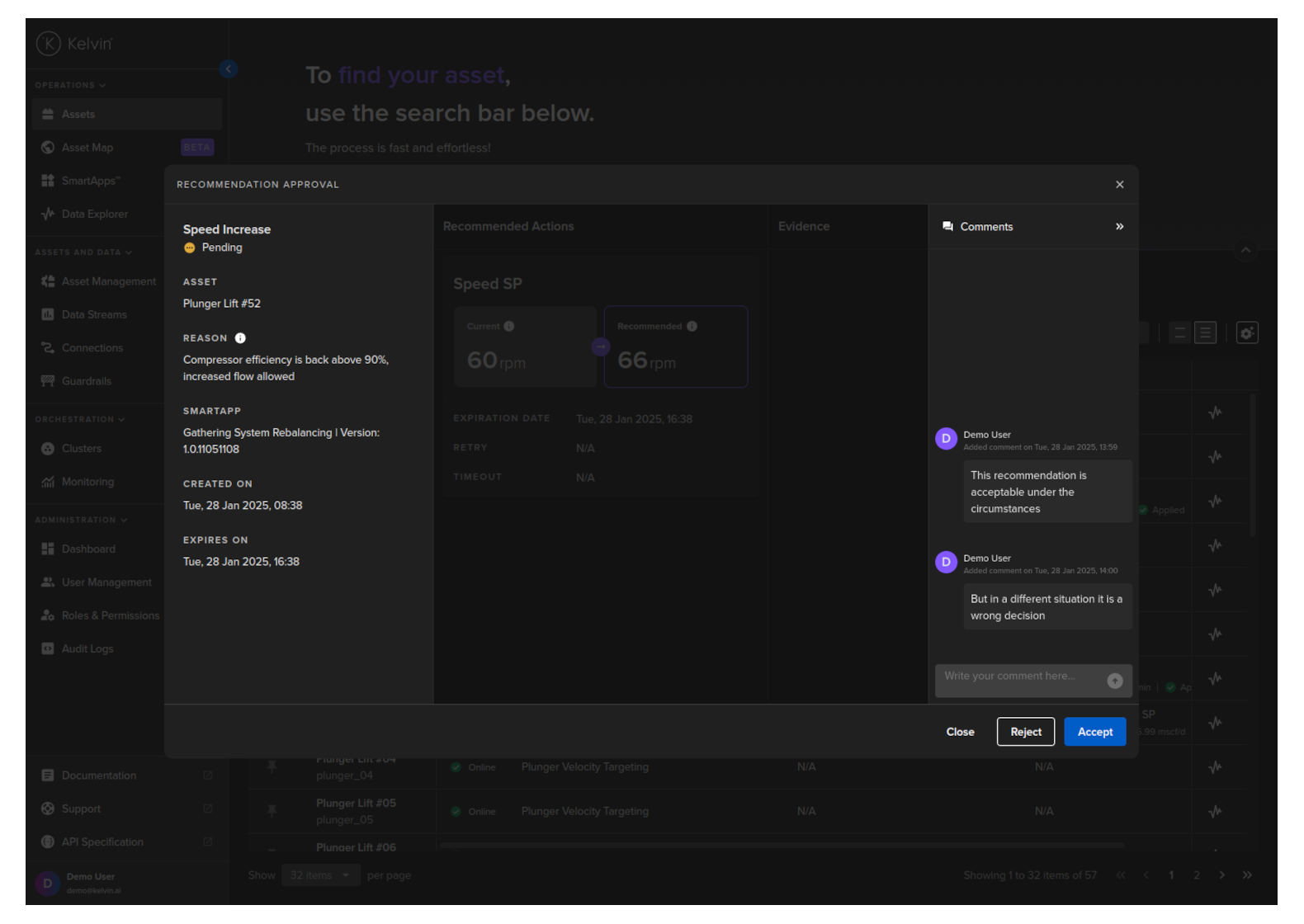Select the Recommended Actions tab

[x=508, y=227]
